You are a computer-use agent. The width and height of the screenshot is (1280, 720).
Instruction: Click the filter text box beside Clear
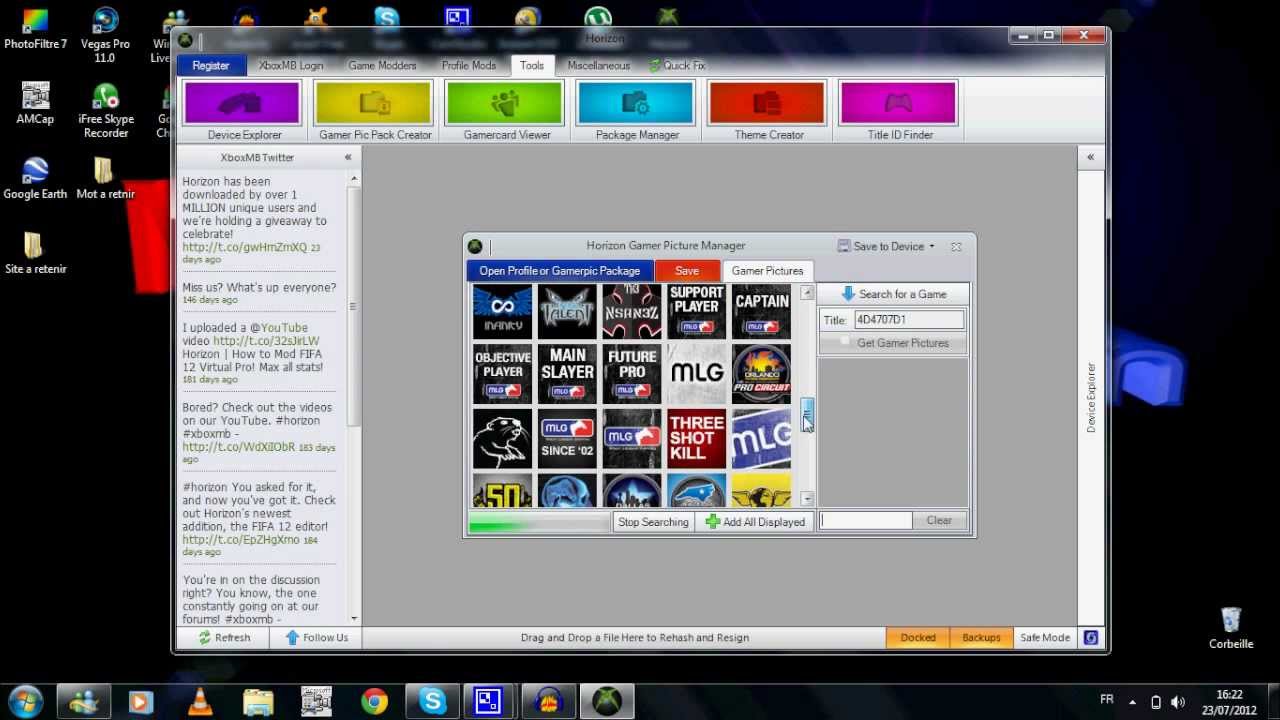tap(865, 521)
